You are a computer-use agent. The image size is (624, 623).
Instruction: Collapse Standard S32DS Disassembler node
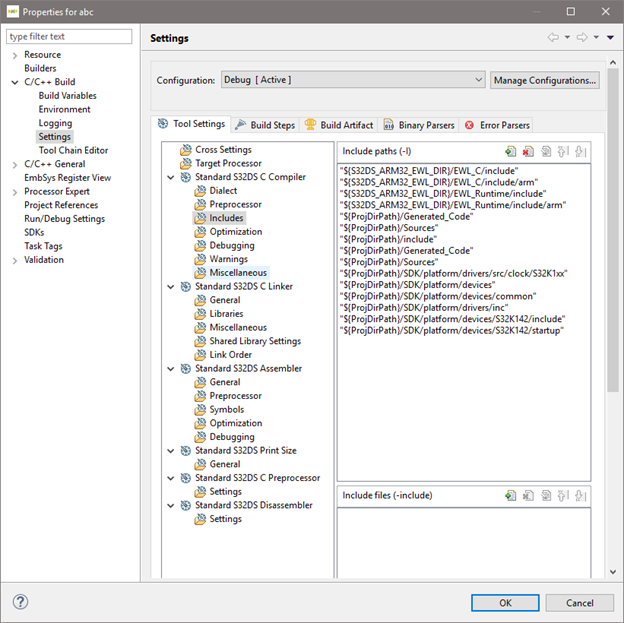[x=170, y=506]
